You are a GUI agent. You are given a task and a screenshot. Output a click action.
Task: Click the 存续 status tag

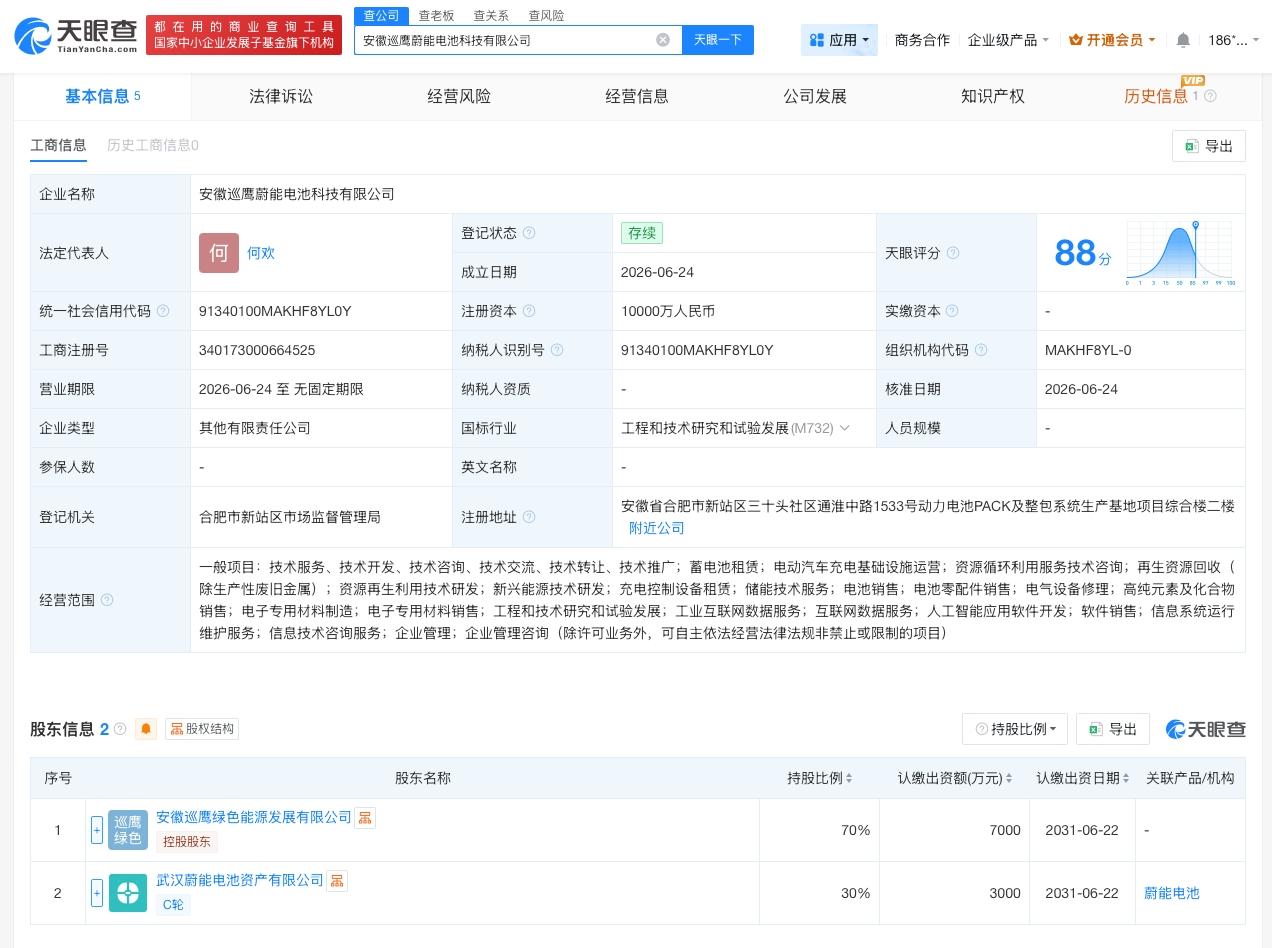pyautogui.click(x=642, y=233)
